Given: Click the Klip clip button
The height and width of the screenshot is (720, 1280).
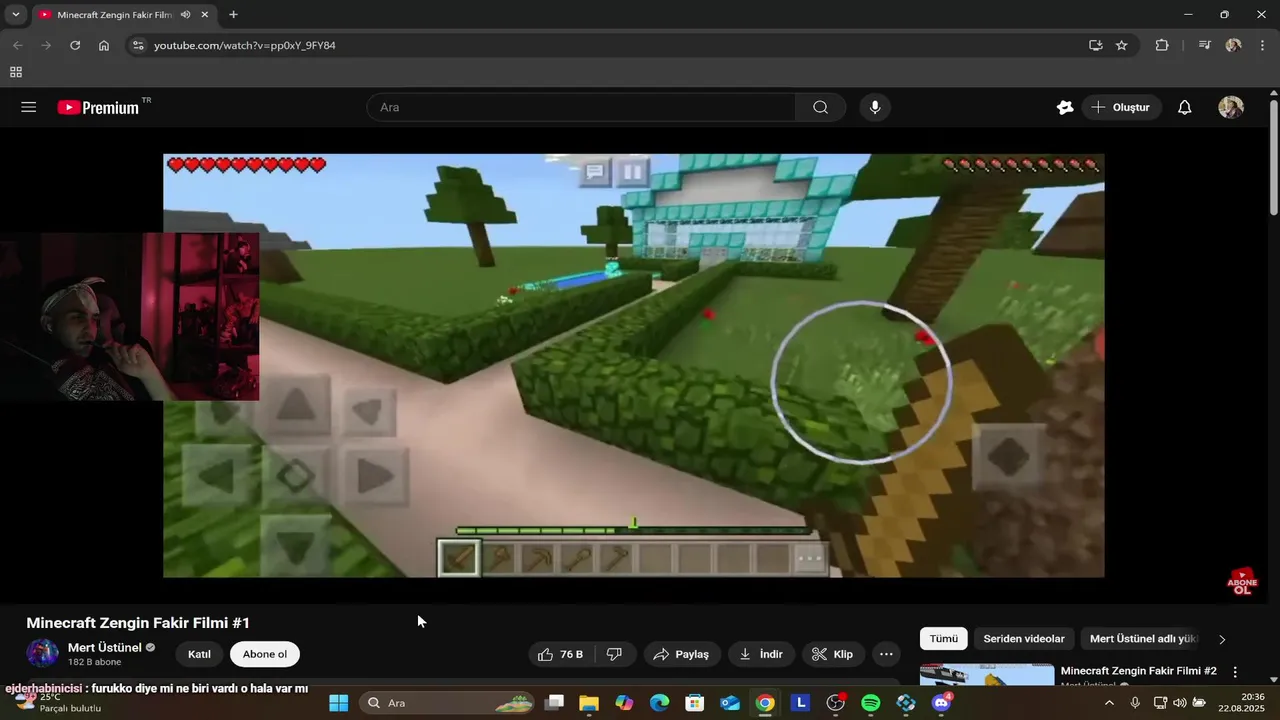Looking at the screenshot, I should 832,654.
